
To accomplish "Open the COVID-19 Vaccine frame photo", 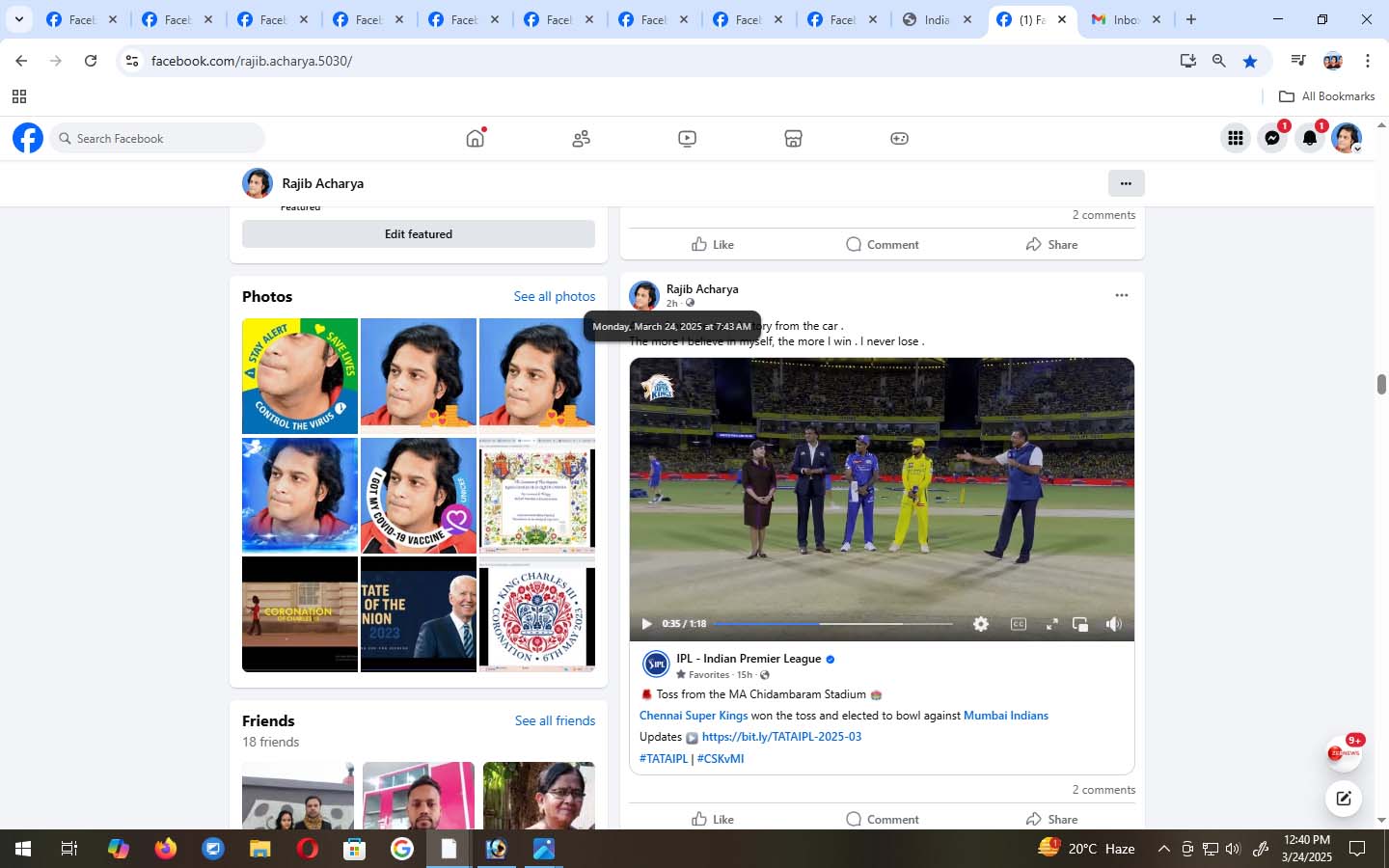I will pyautogui.click(x=419, y=496).
